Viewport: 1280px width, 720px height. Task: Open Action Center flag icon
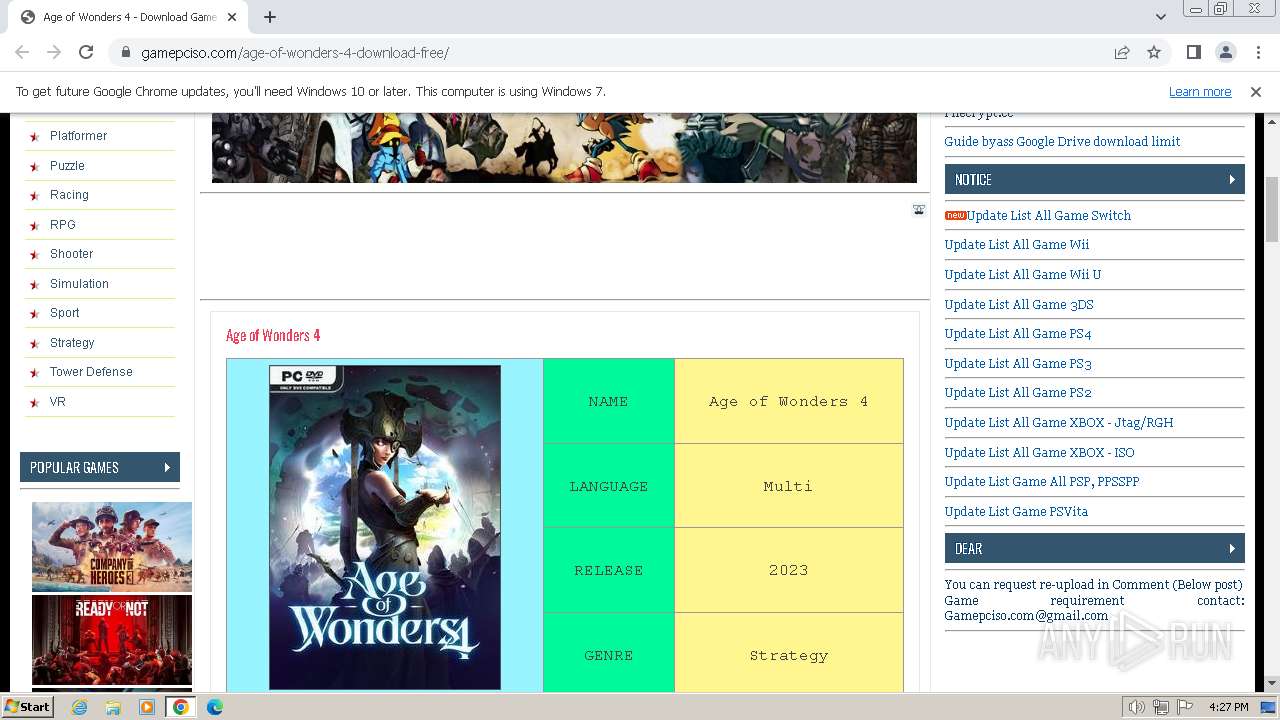pyautogui.click(x=1185, y=707)
